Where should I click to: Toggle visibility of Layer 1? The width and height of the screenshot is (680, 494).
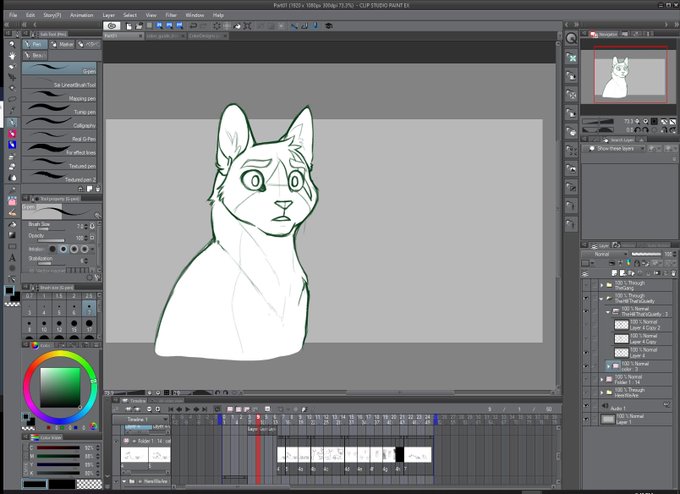[x=586, y=419]
